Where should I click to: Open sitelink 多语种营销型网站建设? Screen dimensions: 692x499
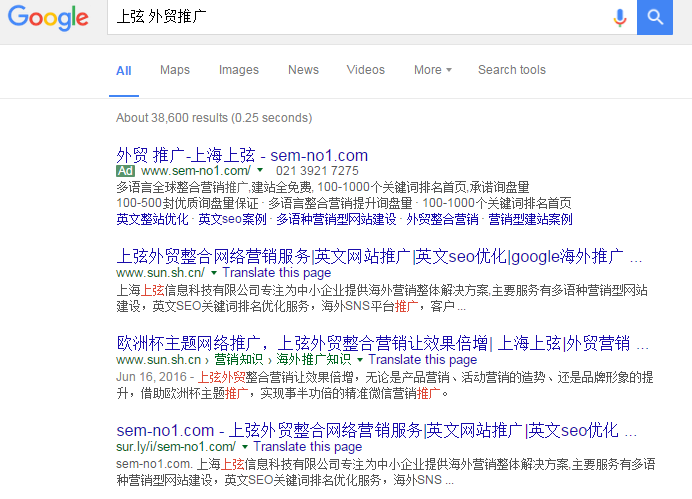tap(336, 219)
